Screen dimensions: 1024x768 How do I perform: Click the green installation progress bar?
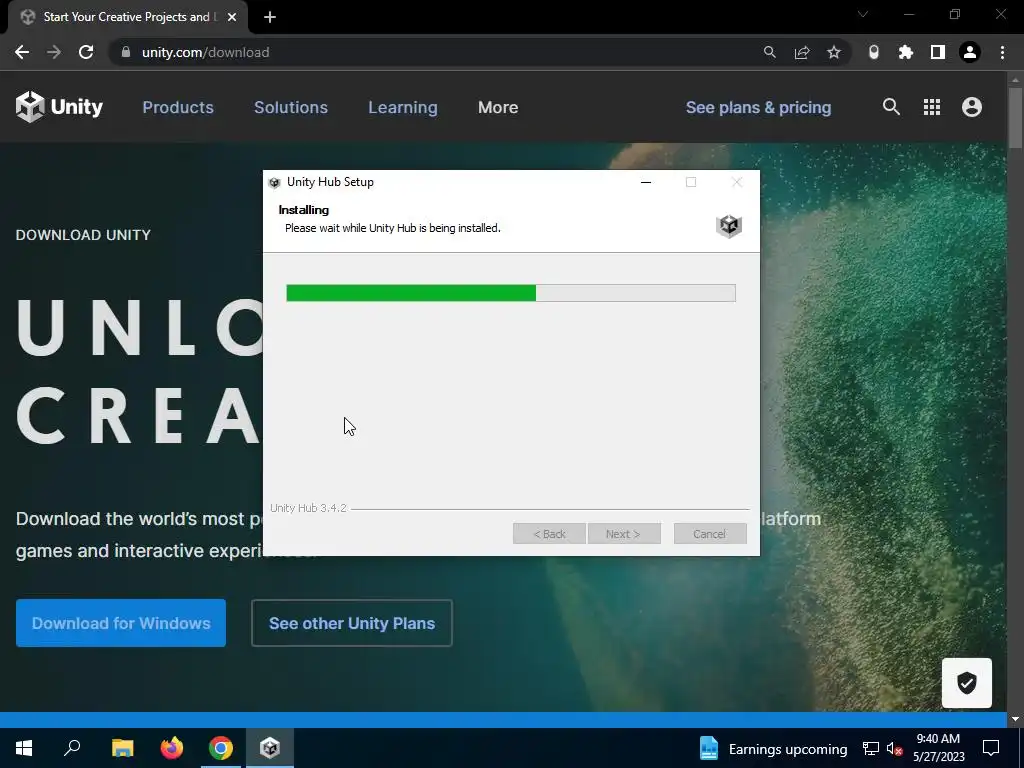[511, 293]
